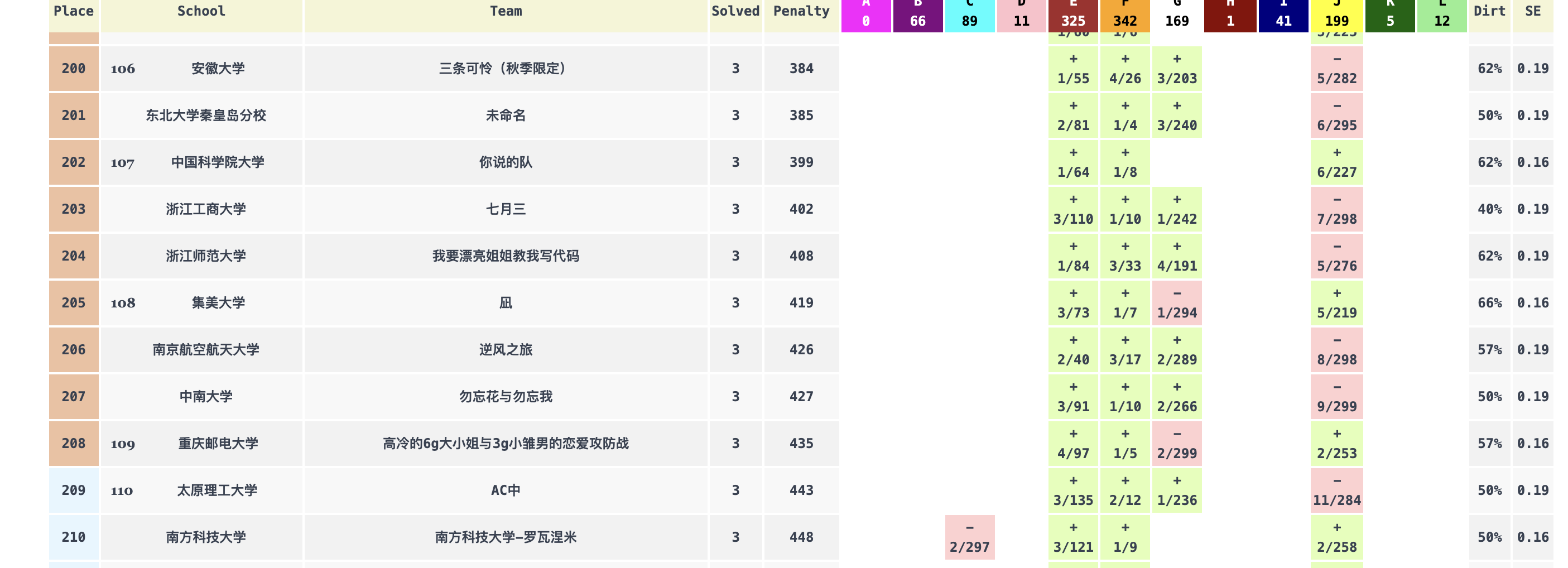Click school 集美大学
The height and width of the screenshot is (568, 1568).
click(218, 303)
